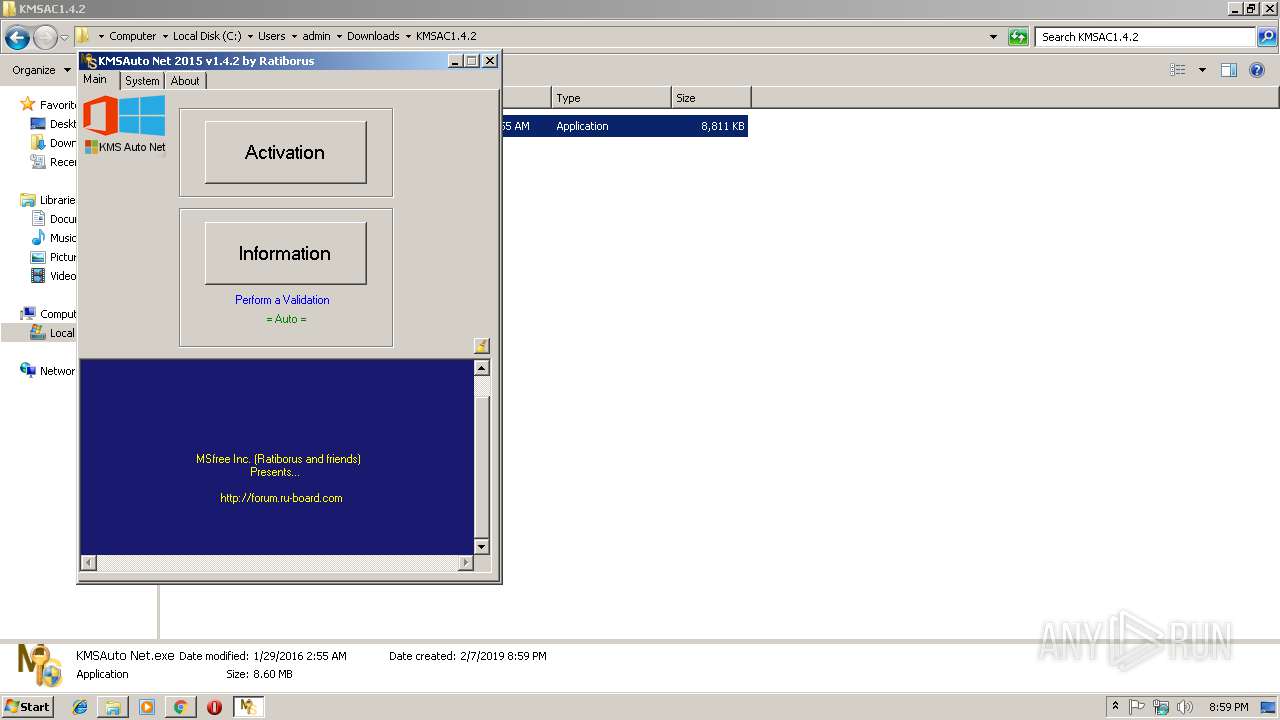
Task: Click the KMSAuto file icon in the details pane
Action: pos(40,665)
